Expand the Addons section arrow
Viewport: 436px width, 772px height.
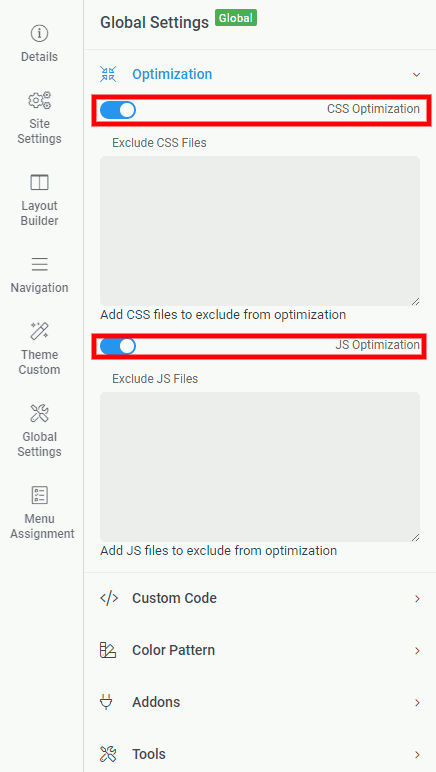(417, 703)
